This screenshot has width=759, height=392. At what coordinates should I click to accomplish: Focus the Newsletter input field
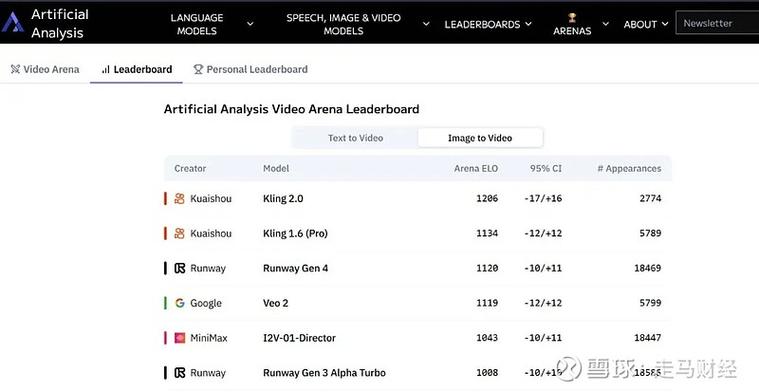(x=717, y=23)
